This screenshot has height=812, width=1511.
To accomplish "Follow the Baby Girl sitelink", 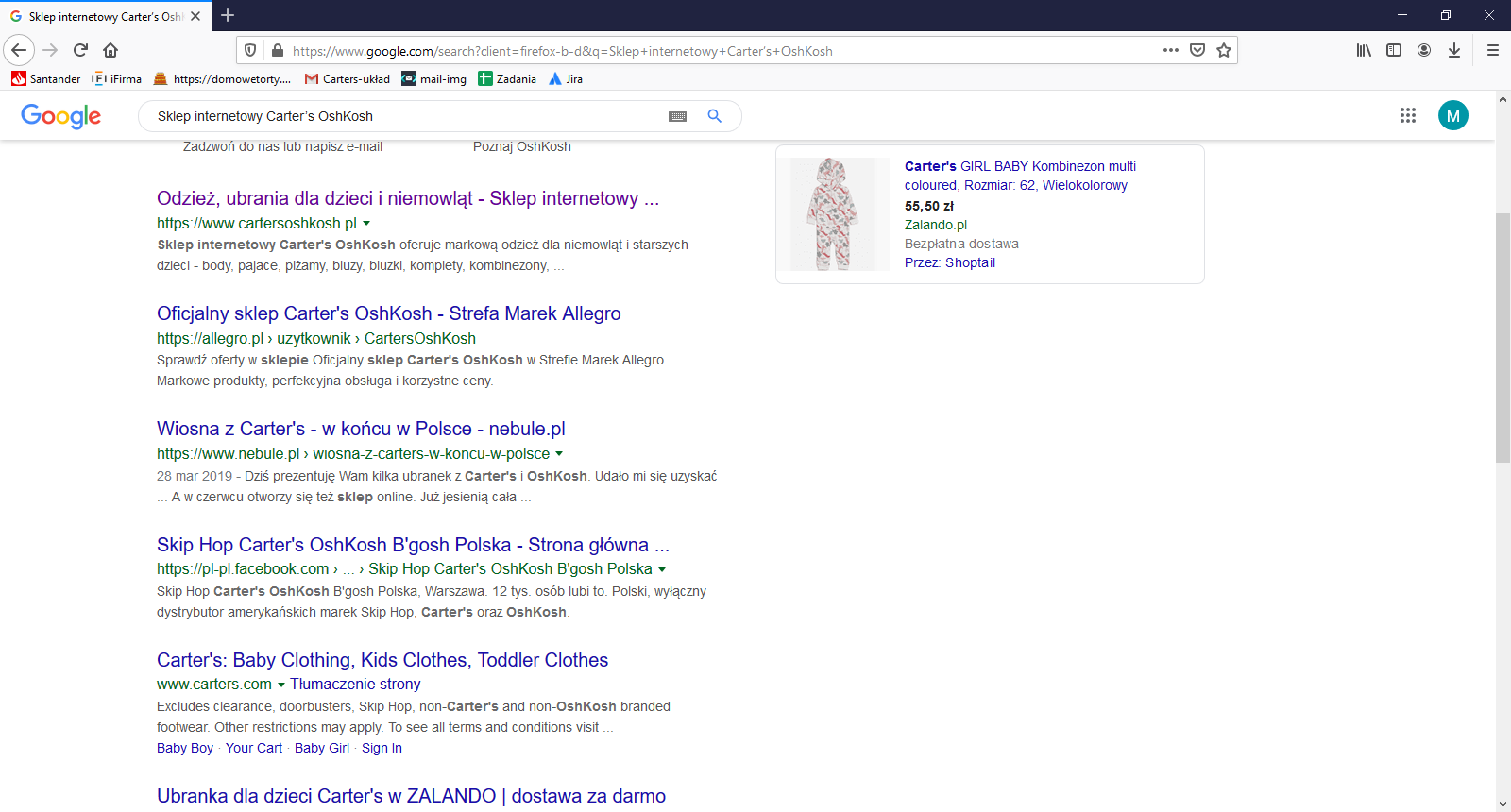I will tap(321, 748).
